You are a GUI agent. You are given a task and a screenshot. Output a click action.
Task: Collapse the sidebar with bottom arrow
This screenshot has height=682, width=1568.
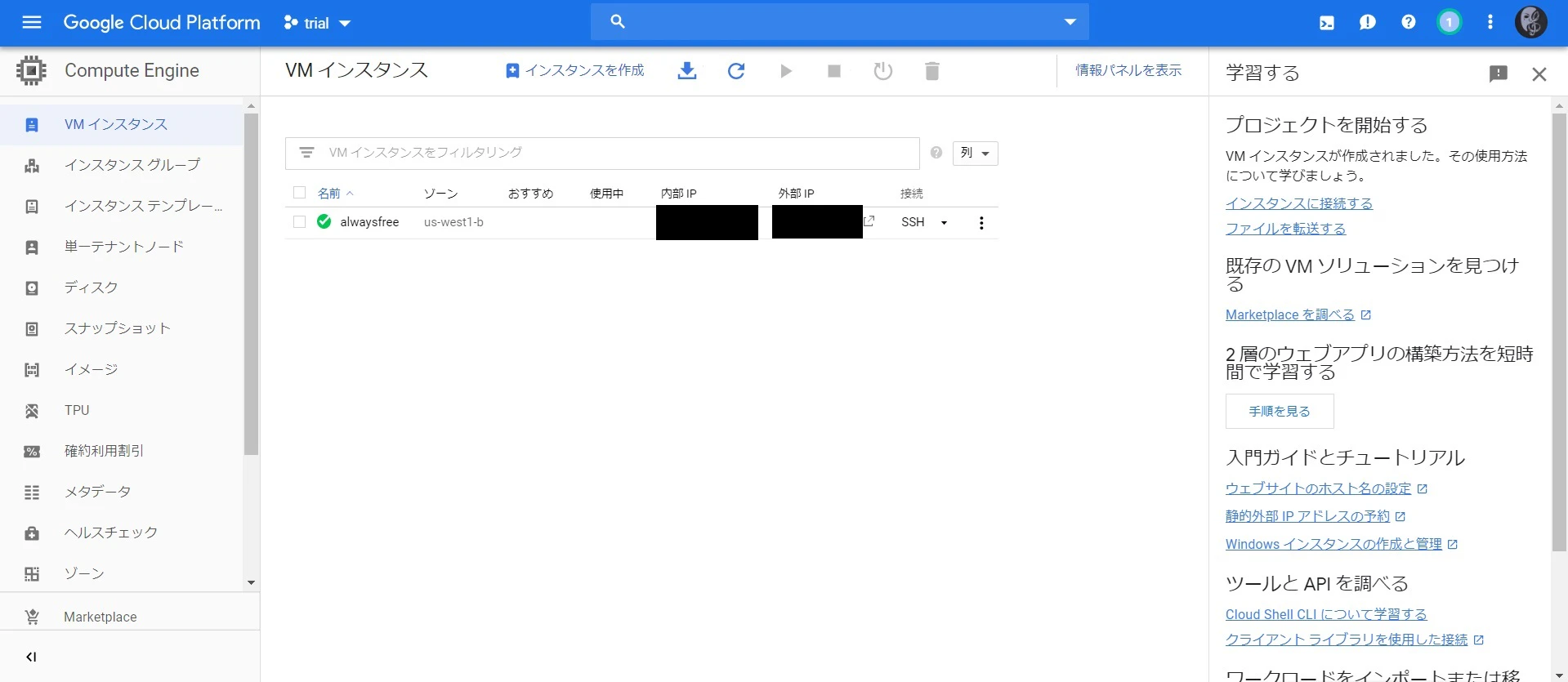31,657
